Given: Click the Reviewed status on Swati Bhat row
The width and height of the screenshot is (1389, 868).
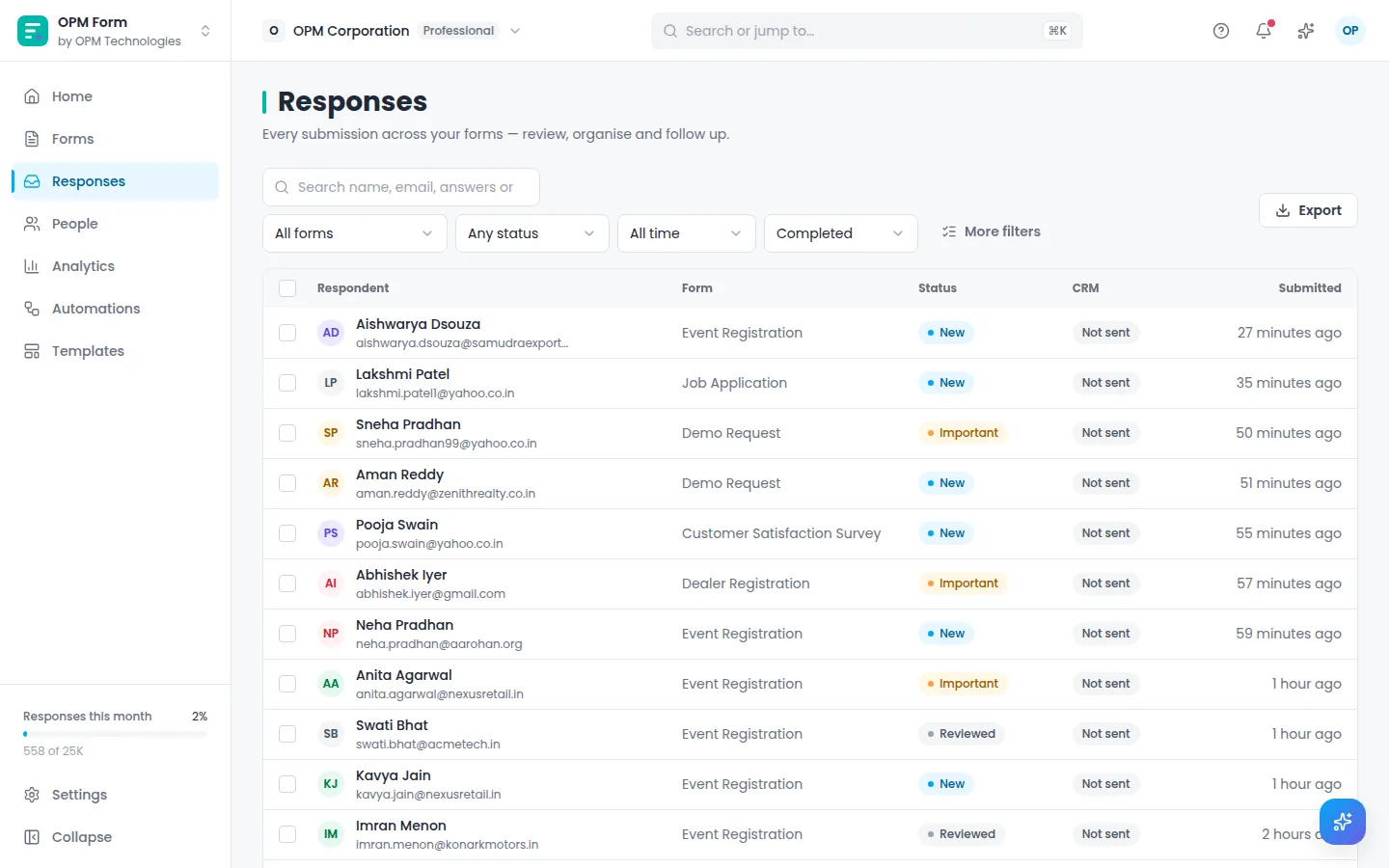Looking at the screenshot, I should point(962,734).
